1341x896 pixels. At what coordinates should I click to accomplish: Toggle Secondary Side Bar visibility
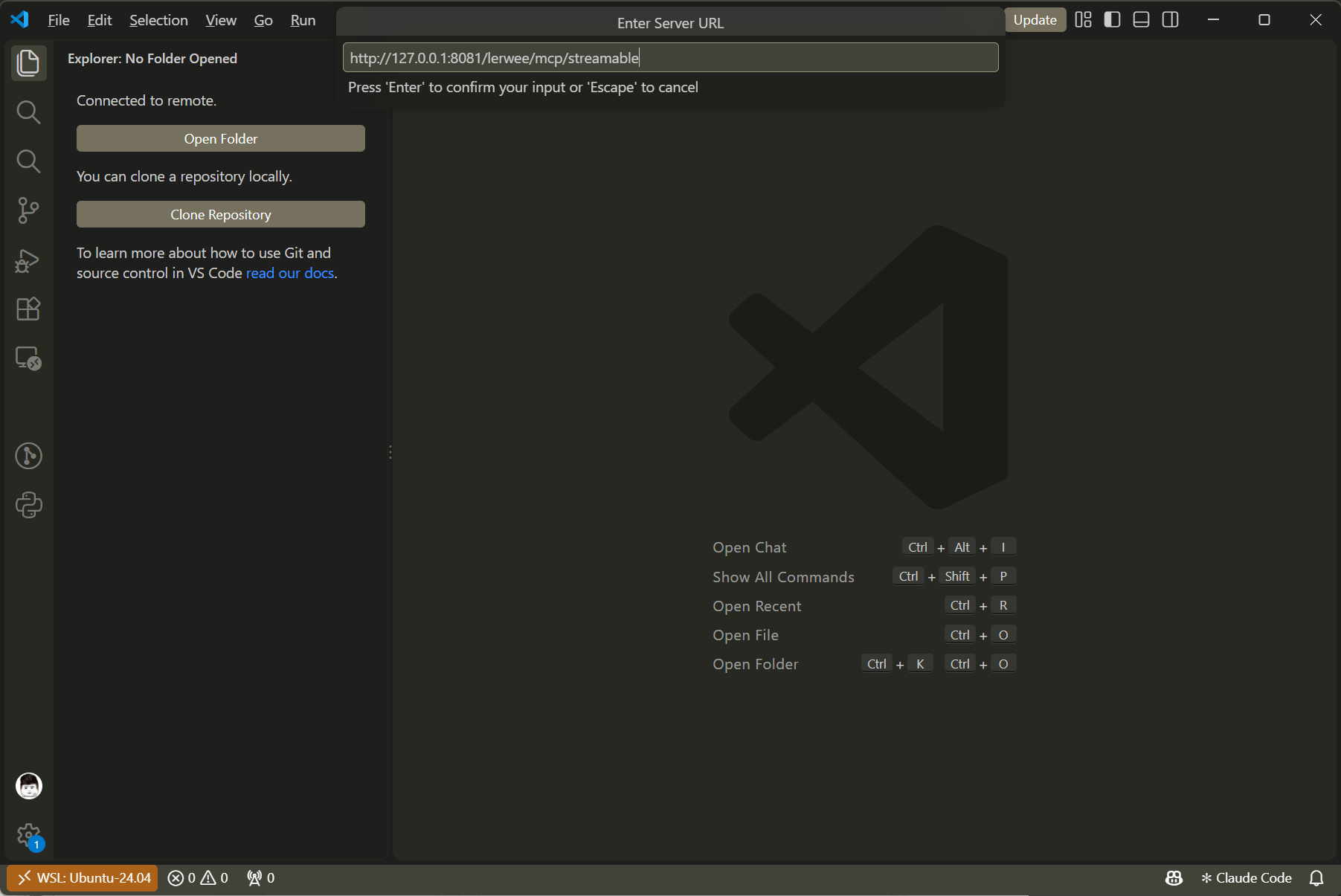1170,20
